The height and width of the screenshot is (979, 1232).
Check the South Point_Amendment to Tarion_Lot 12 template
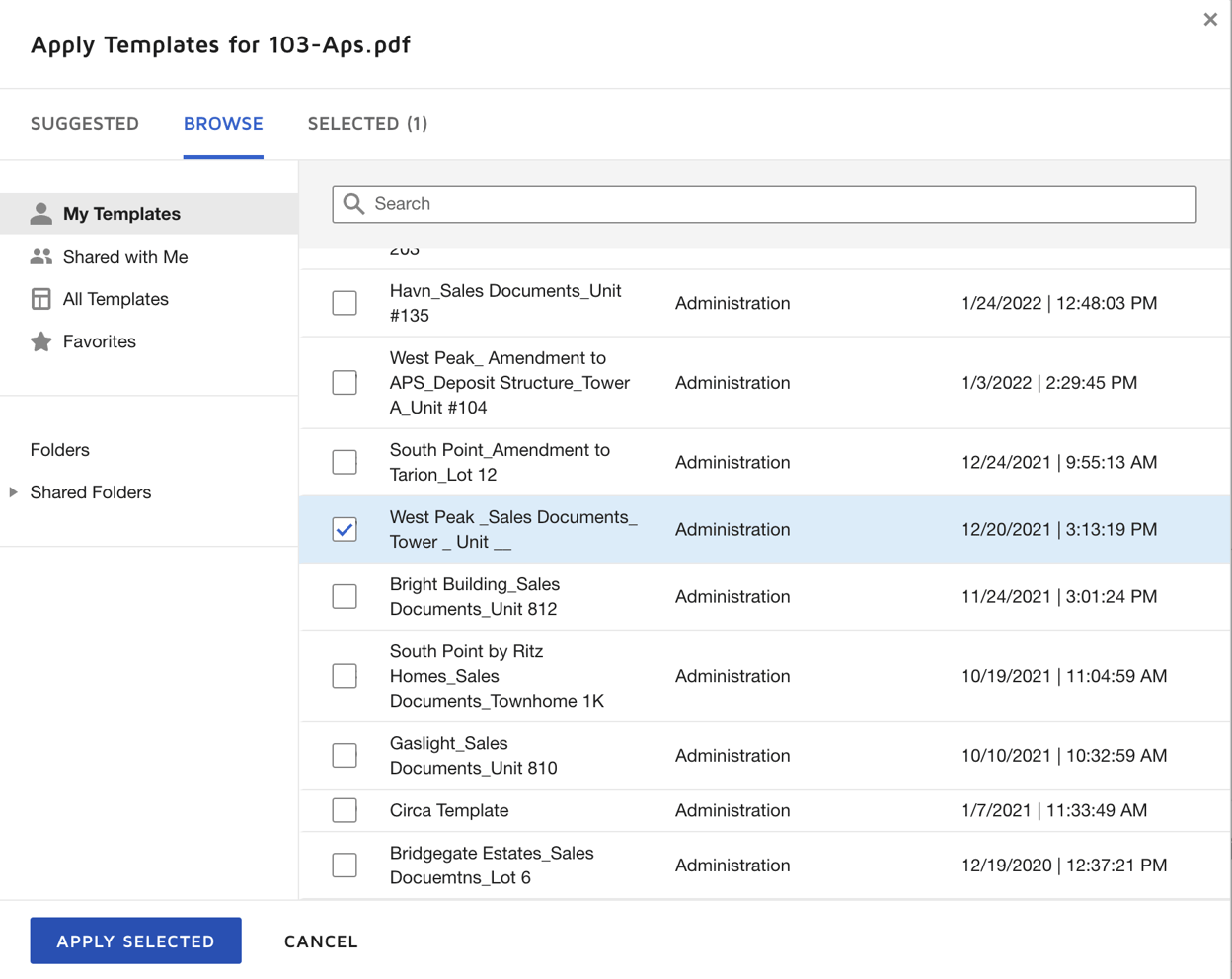click(345, 462)
